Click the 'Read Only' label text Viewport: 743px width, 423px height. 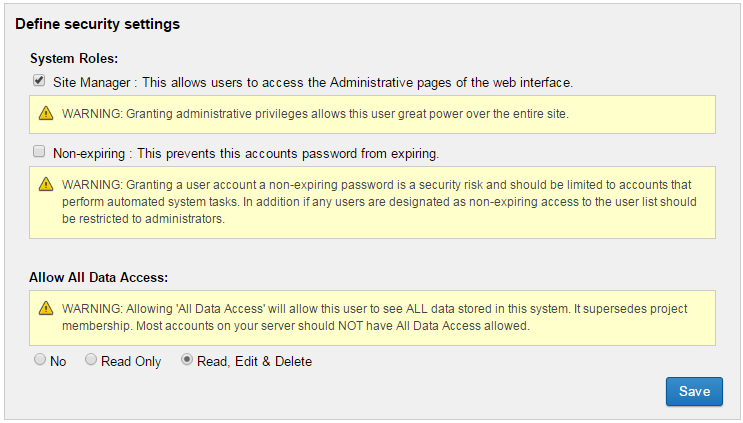(131, 362)
